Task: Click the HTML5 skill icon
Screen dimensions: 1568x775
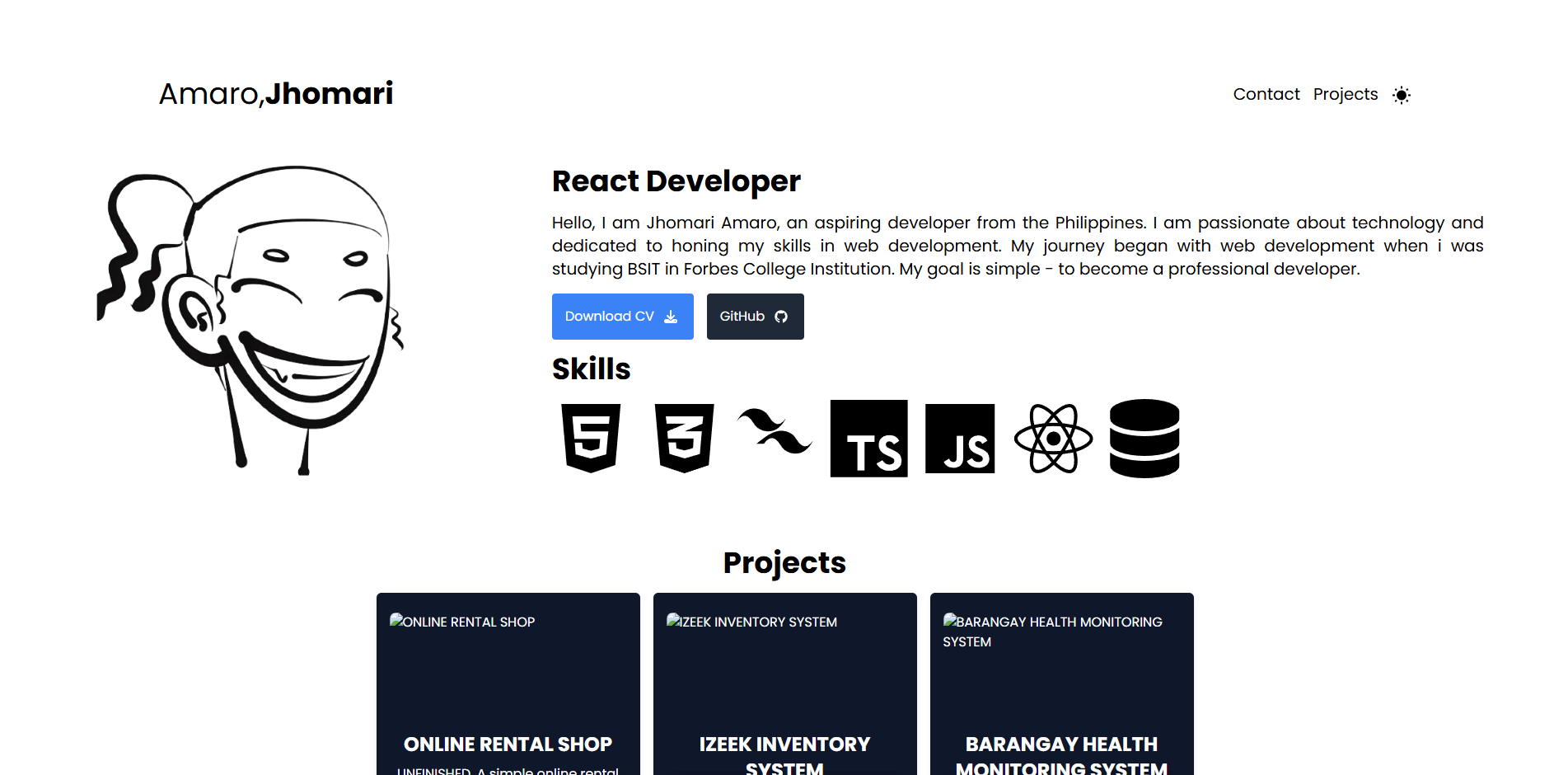Action: [x=591, y=438]
